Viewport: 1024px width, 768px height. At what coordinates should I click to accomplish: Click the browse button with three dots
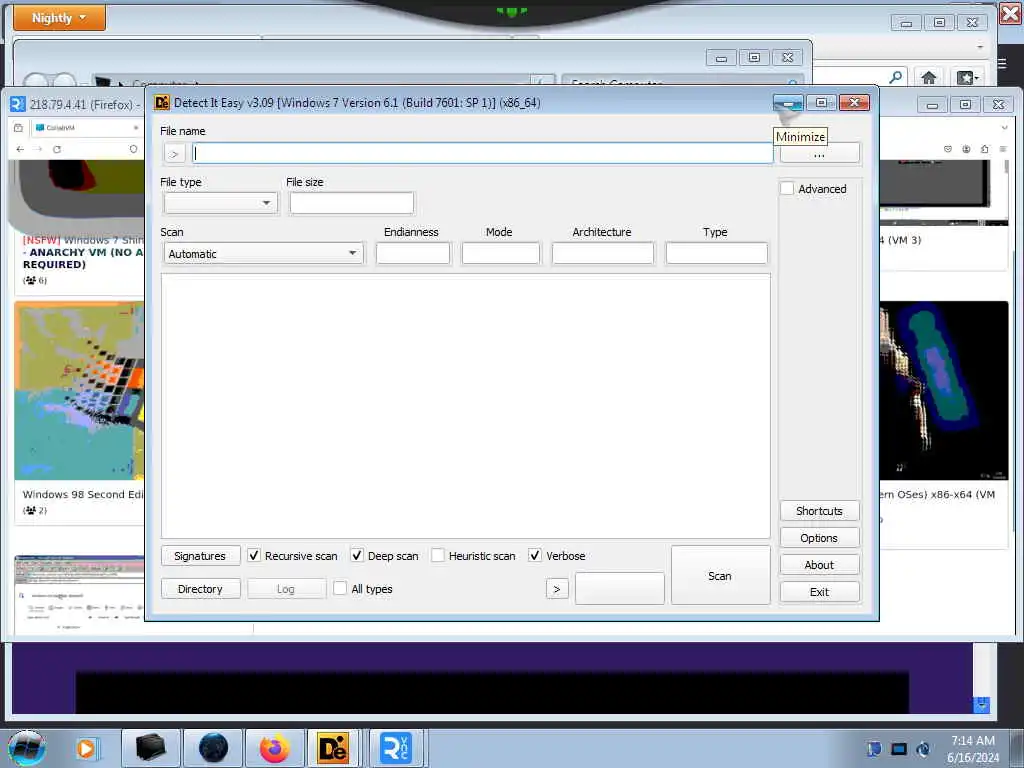tap(819, 153)
